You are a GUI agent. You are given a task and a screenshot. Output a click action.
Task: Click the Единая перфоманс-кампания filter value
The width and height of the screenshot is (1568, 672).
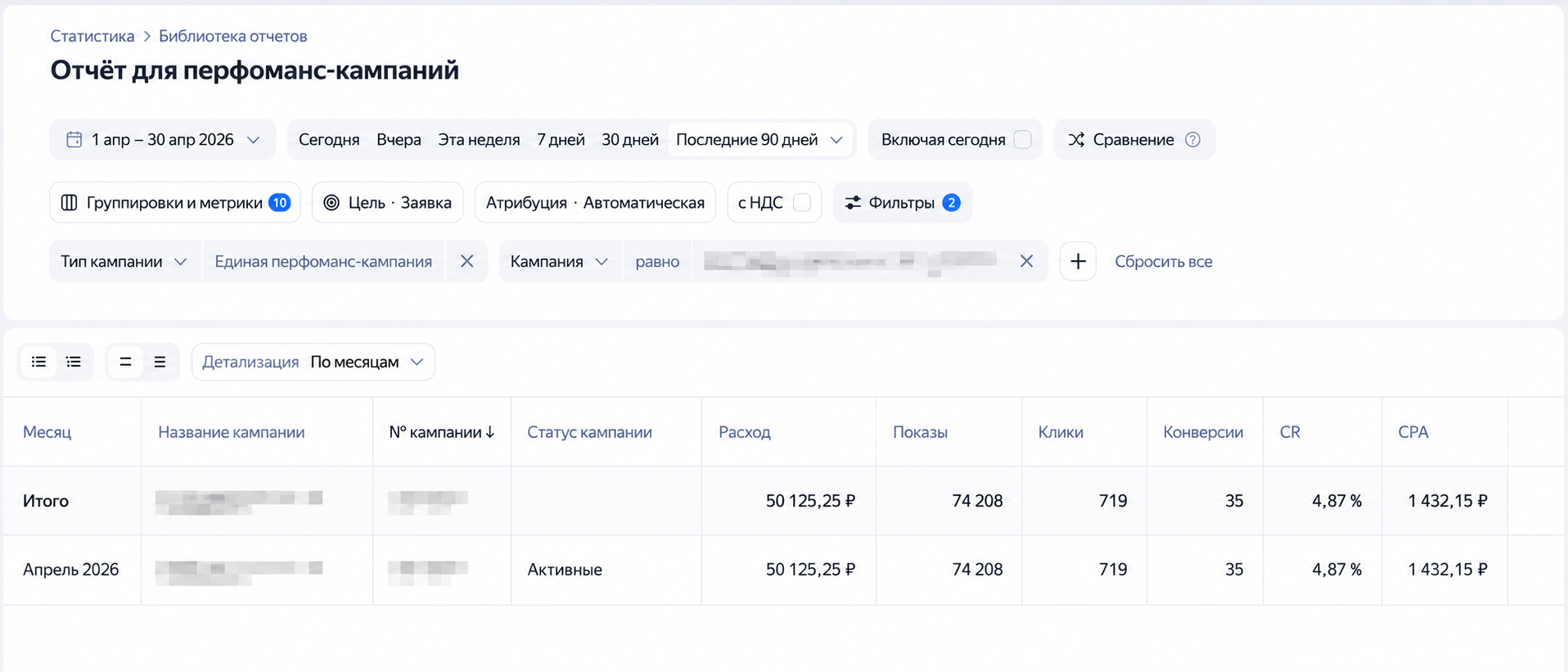point(323,261)
